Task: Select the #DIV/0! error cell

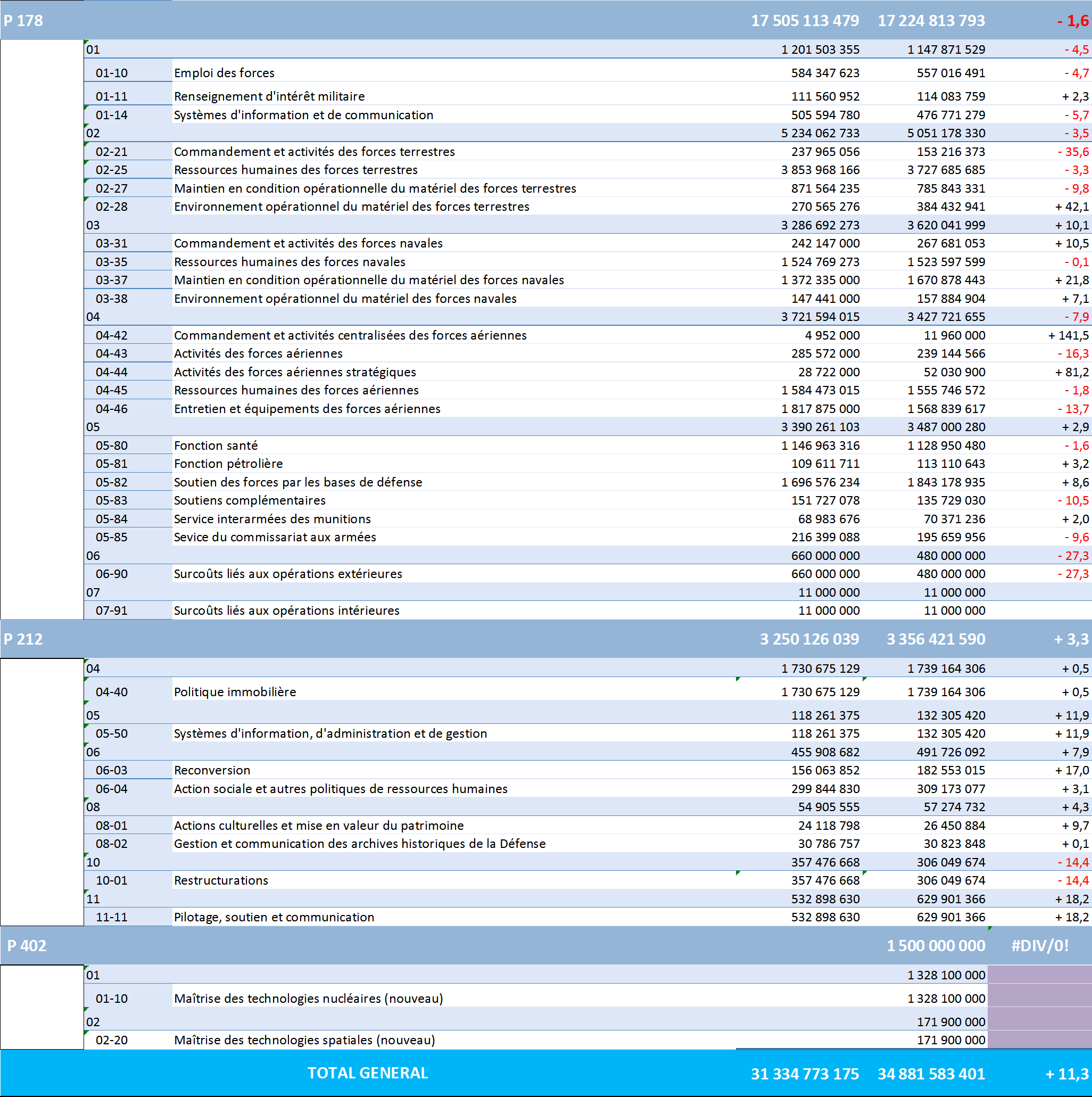Action: (x=1039, y=946)
